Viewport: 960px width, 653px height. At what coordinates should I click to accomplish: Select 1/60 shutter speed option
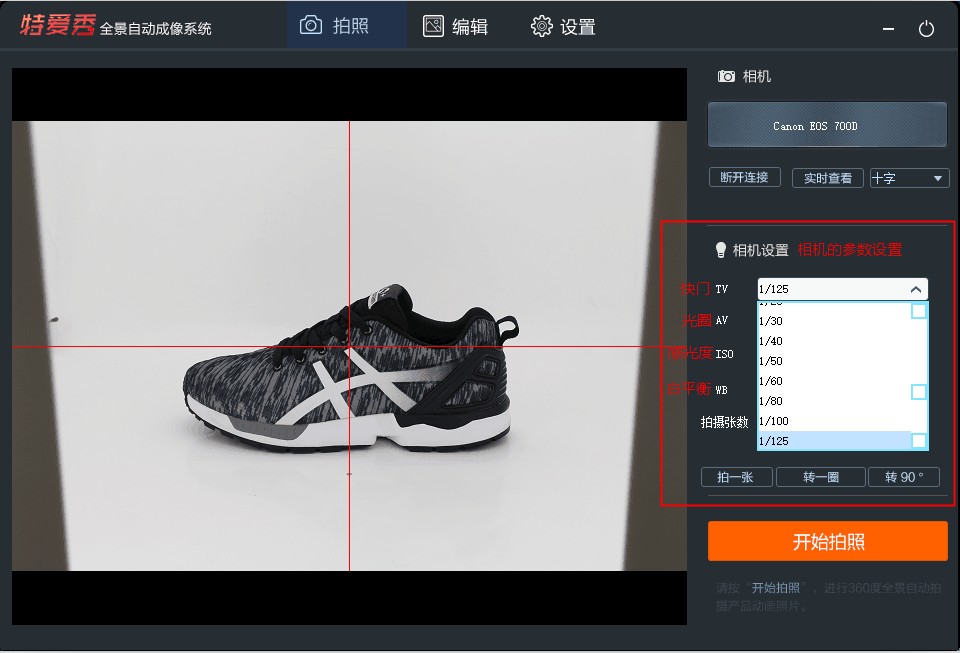[834, 381]
